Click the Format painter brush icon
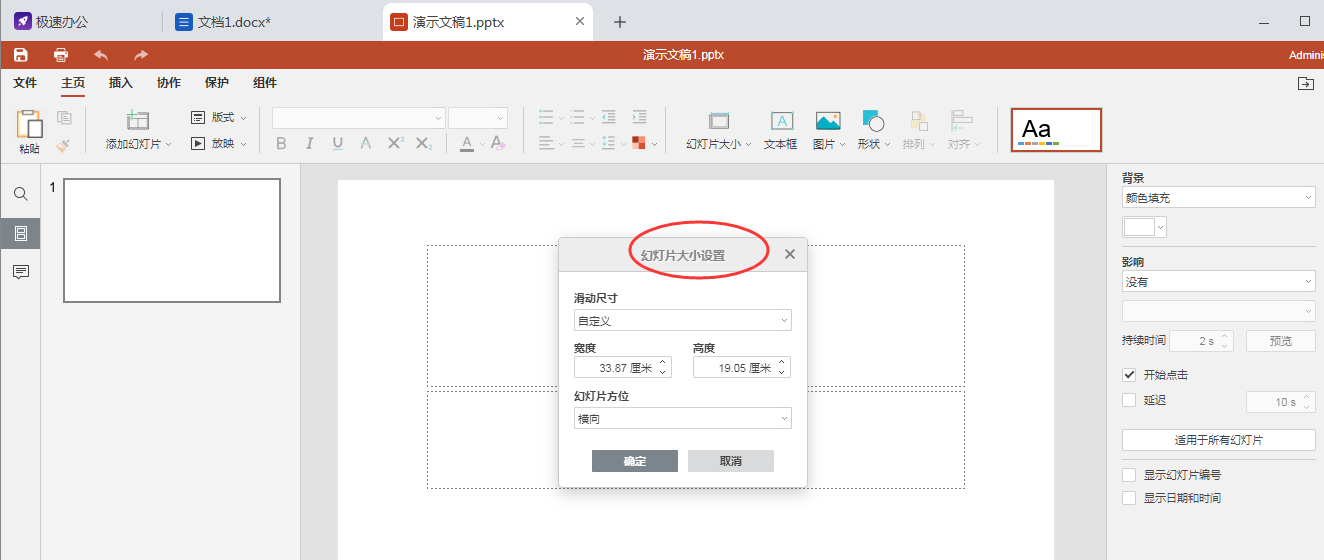This screenshot has width=1324, height=560. click(64, 145)
